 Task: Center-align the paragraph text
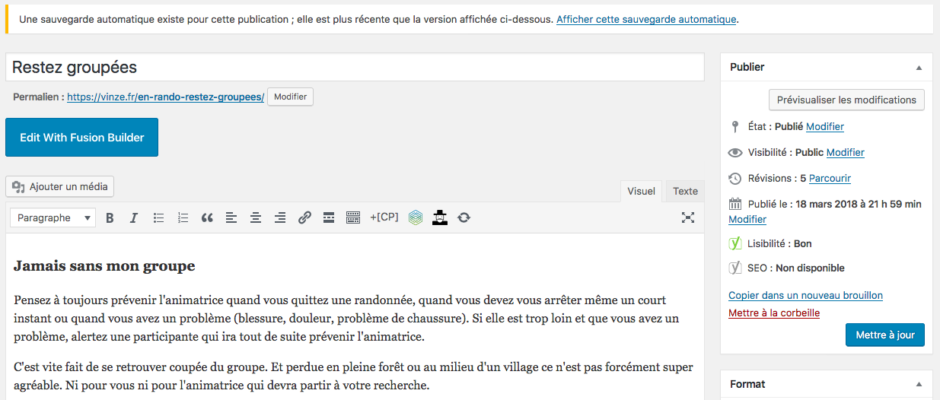256,218
